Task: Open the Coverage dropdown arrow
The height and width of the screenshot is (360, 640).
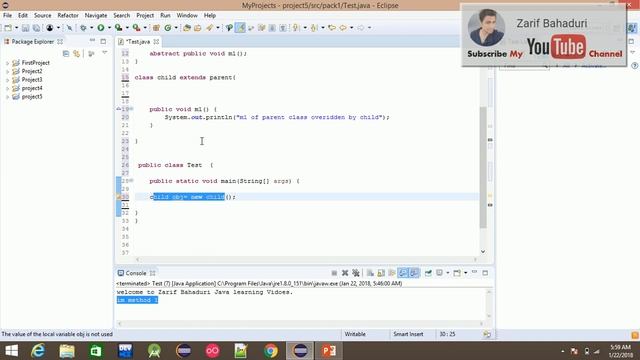Action: pos(127,28)
